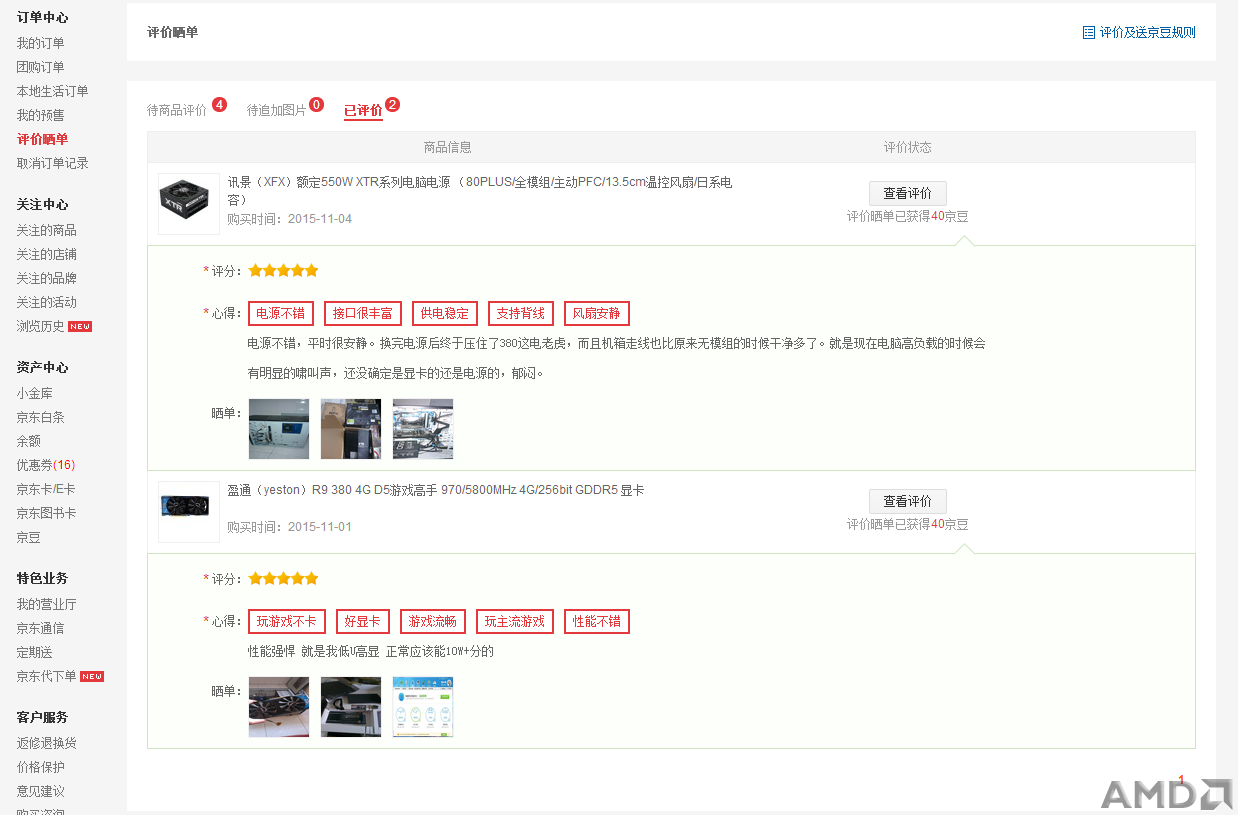Open 本地生活订单 in the sidebar
Viewport: 1238px width, 815px height.
point(52,91)
